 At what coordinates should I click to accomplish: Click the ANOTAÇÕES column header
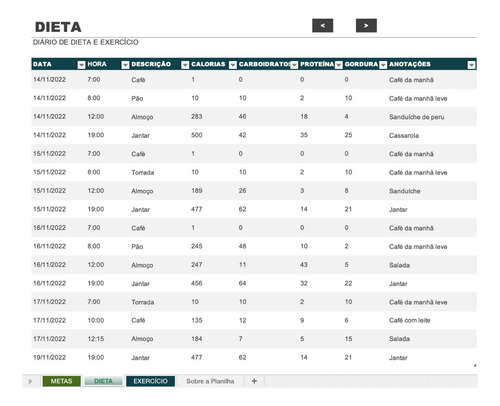click(410, 64)
